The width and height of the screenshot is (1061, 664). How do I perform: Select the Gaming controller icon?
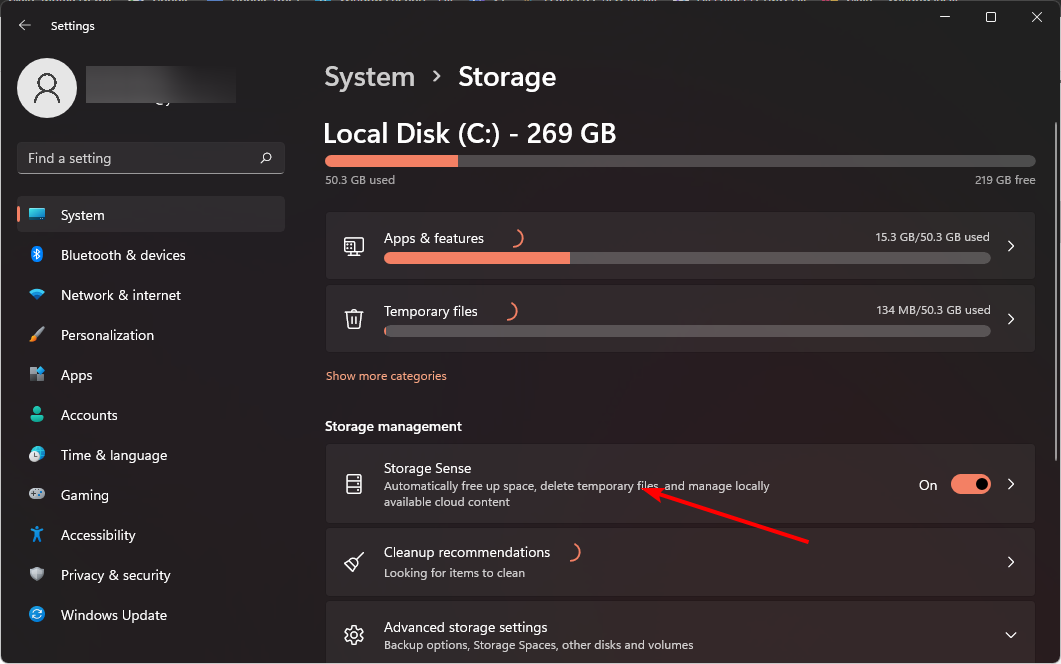[x=37, y=495]
